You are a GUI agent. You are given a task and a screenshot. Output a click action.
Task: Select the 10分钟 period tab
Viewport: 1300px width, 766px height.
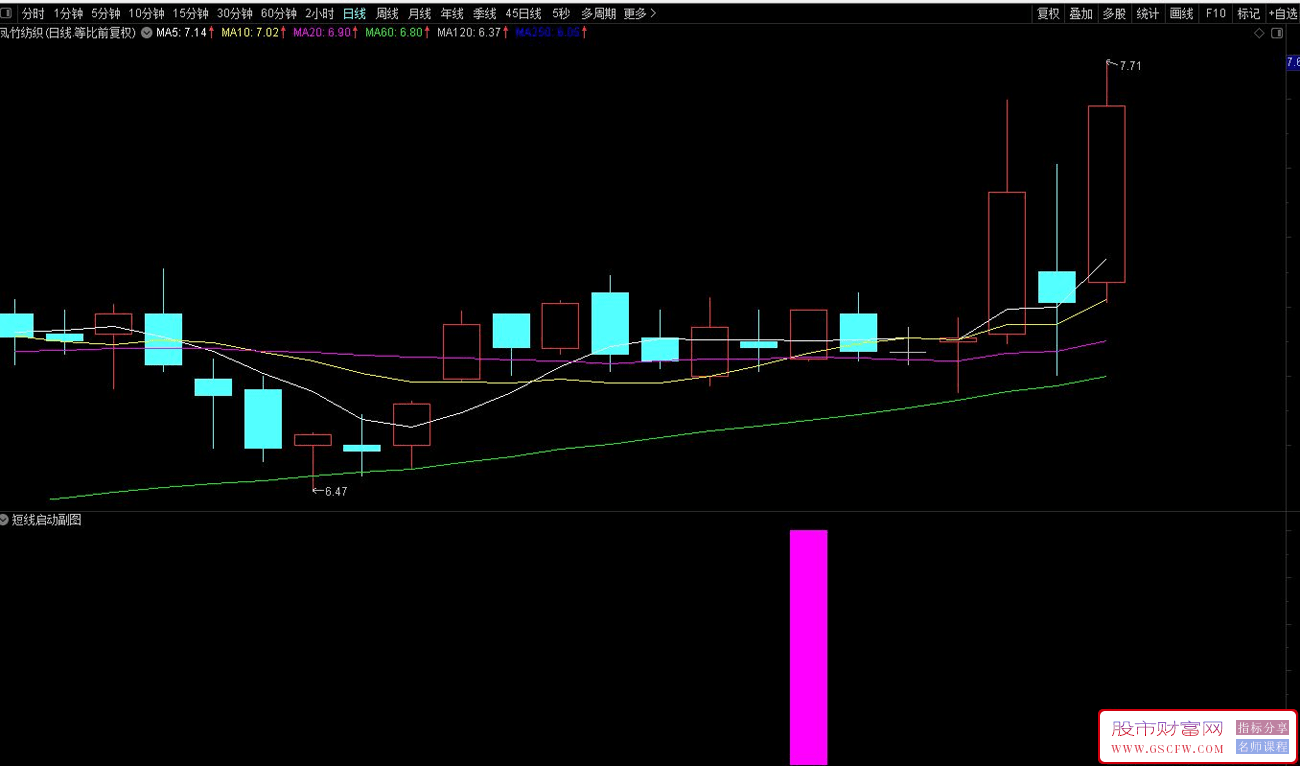click(x=146, y=14)
